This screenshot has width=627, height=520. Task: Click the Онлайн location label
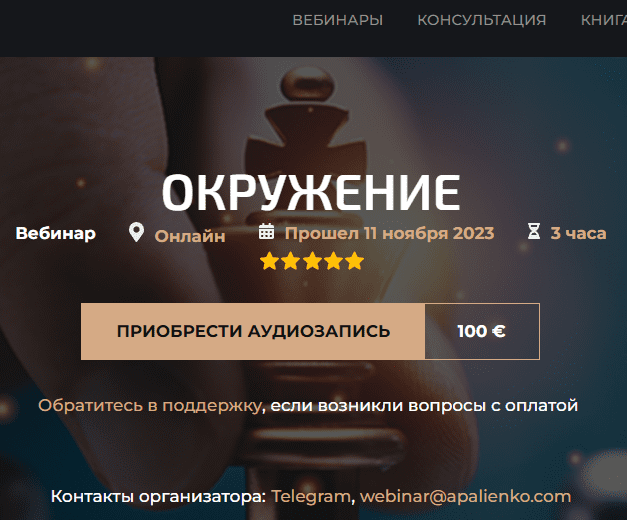[x=190, y=236]
